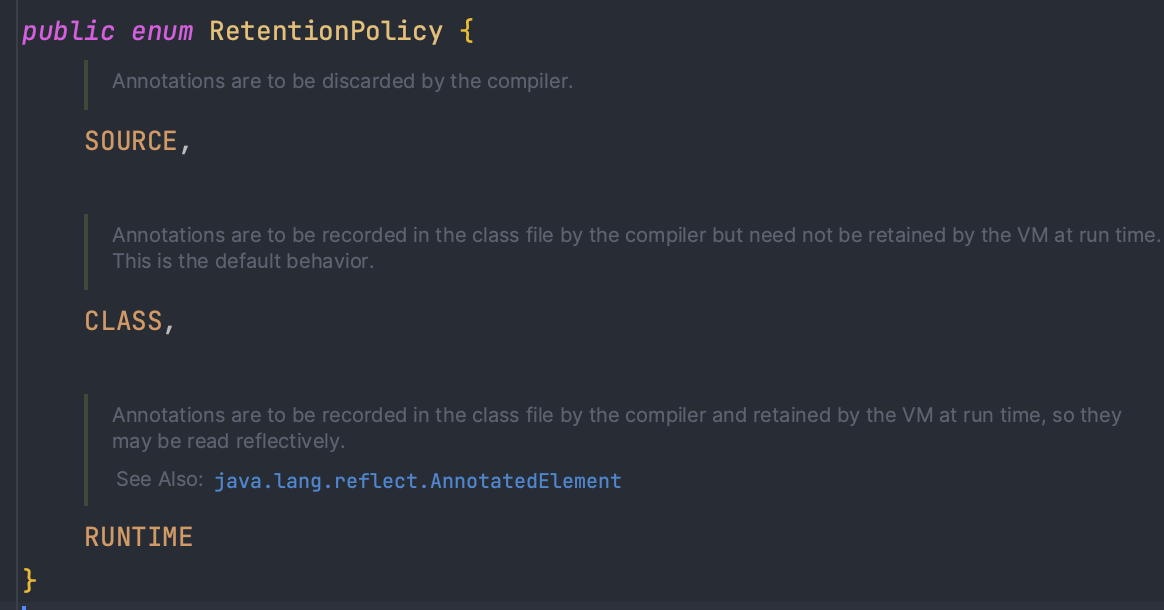Click the 'need not be retained' doc line

coord(636,235)
